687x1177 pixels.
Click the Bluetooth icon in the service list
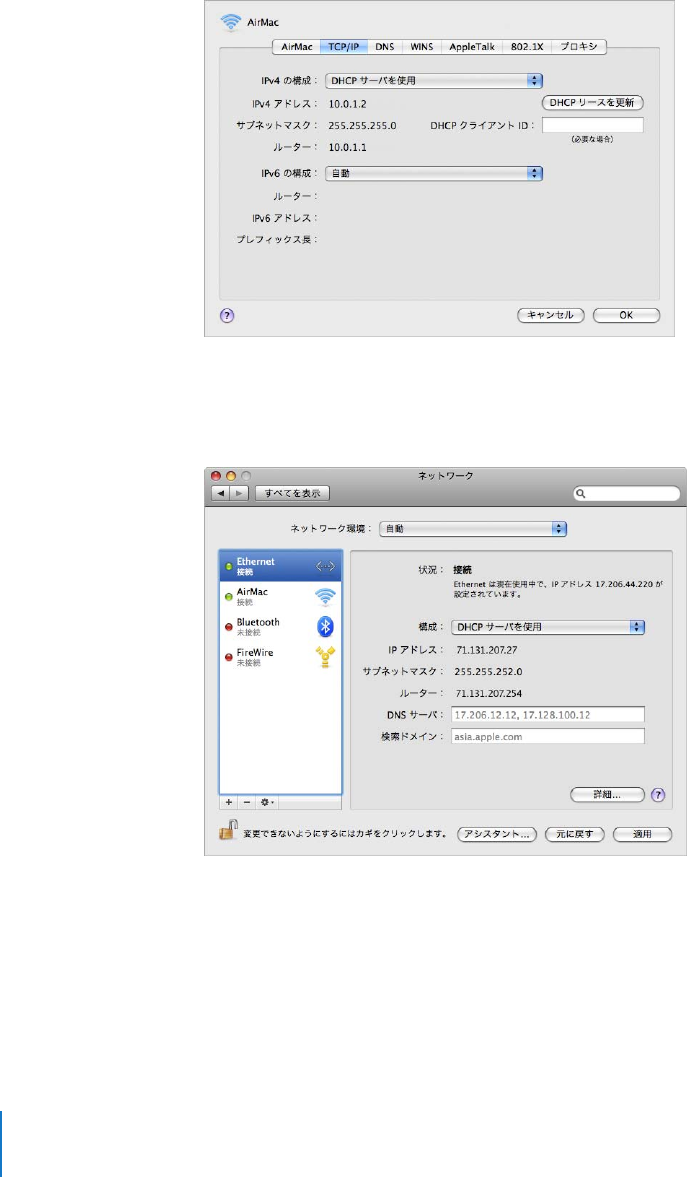click(324, 627)
